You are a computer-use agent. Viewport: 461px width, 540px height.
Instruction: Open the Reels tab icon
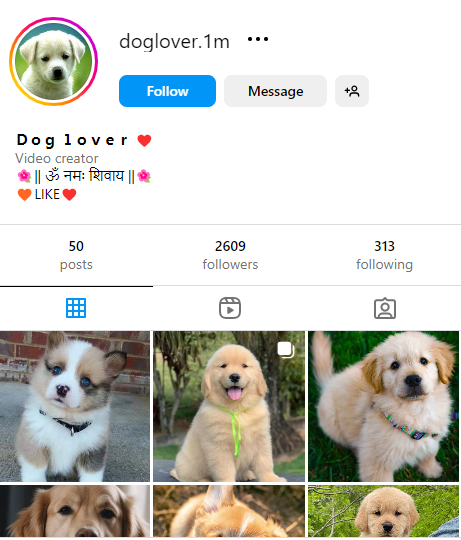point(230,308)
